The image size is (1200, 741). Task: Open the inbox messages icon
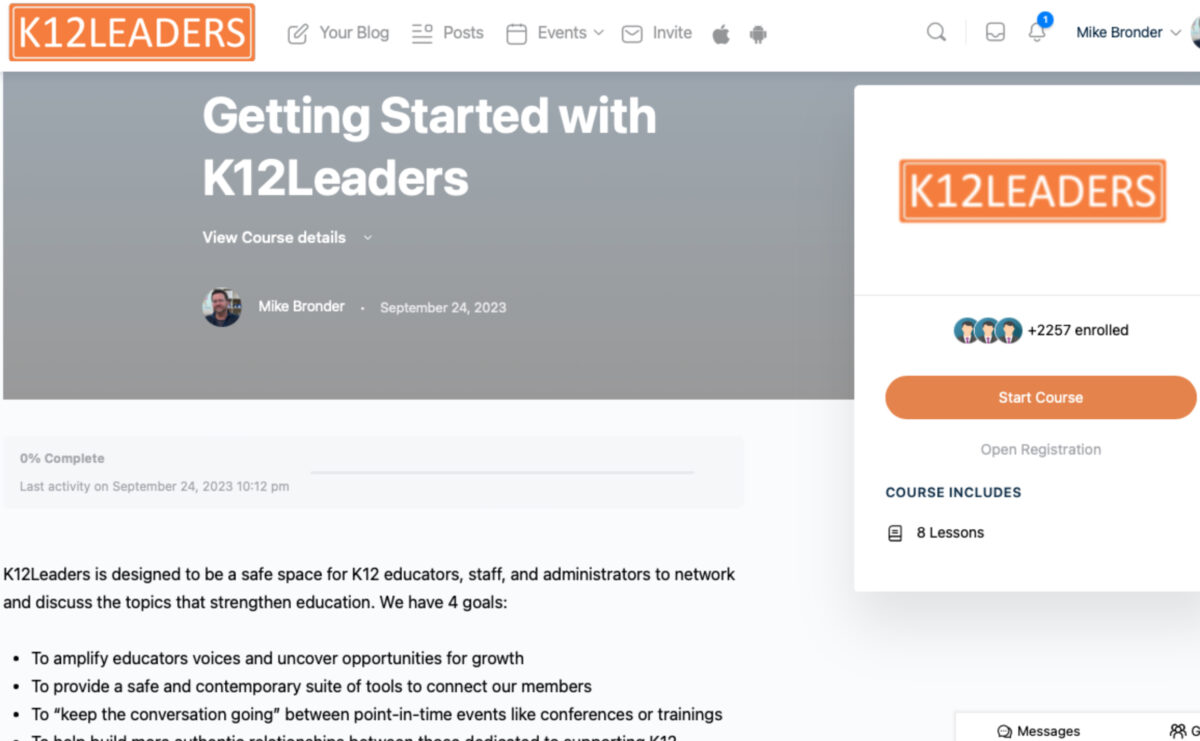pos(995,32)
